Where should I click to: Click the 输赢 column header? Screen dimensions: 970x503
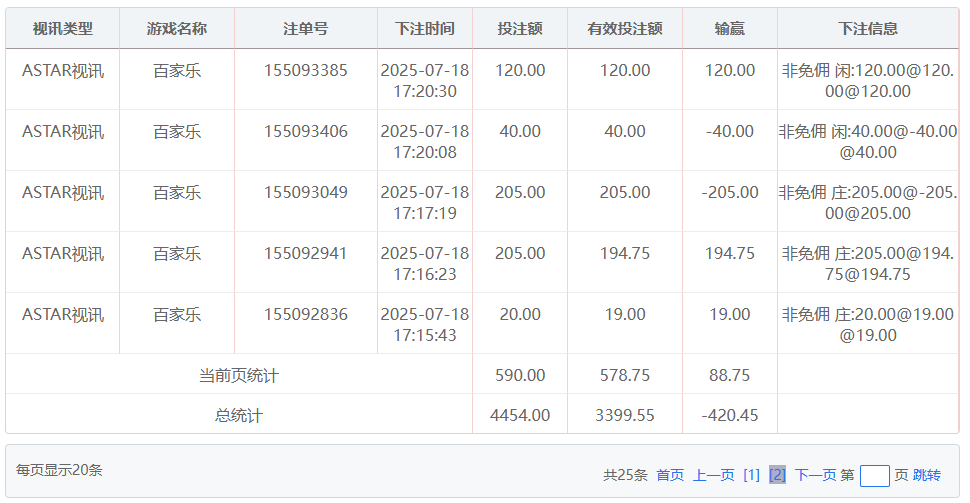click(729, 29)
